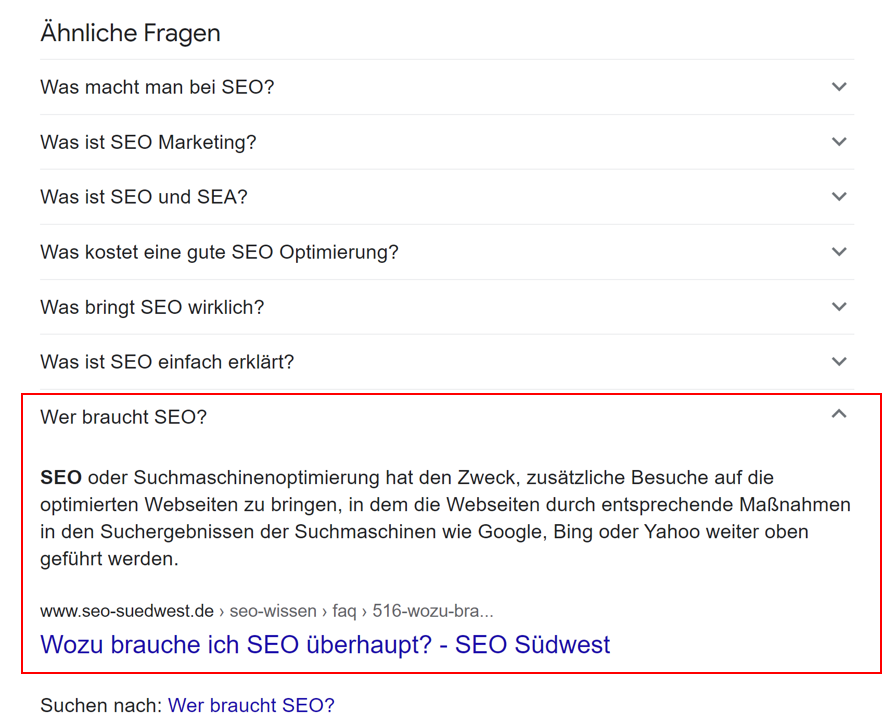Viewport: 896px width, 723px height.
Task: Click the upward chevron on "Wer braucht SEO?"
Action: [840, 412]
